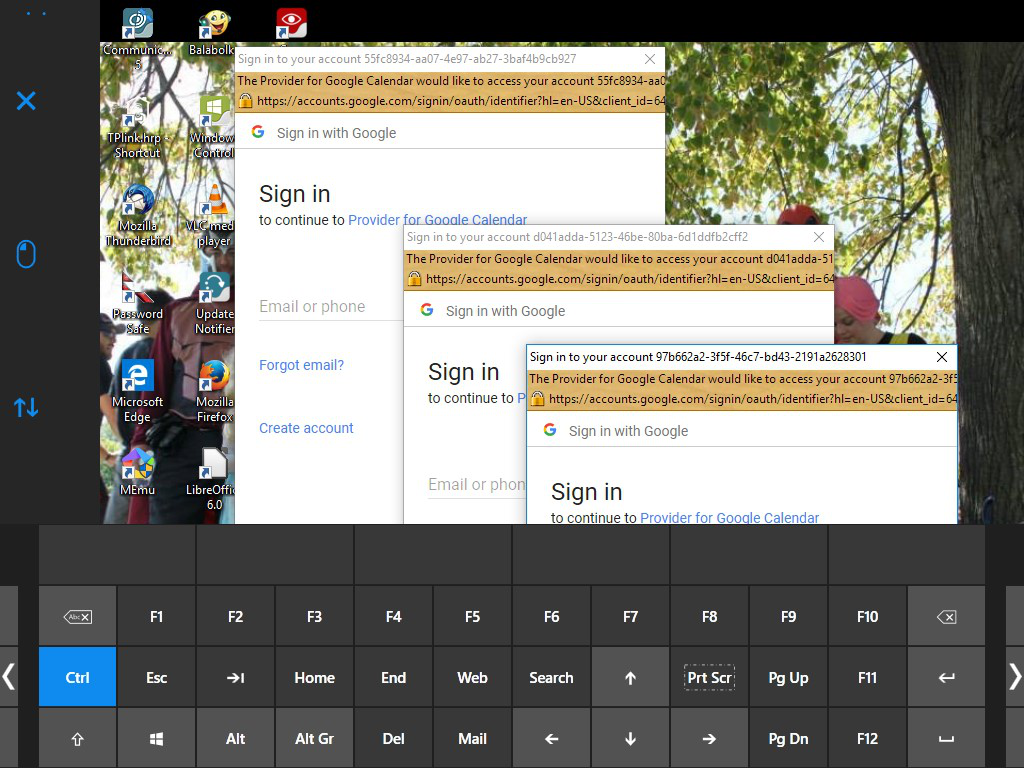This screenshot has width=1024, height=768.
Task: Click the Create account link
Action: point(306,428)
